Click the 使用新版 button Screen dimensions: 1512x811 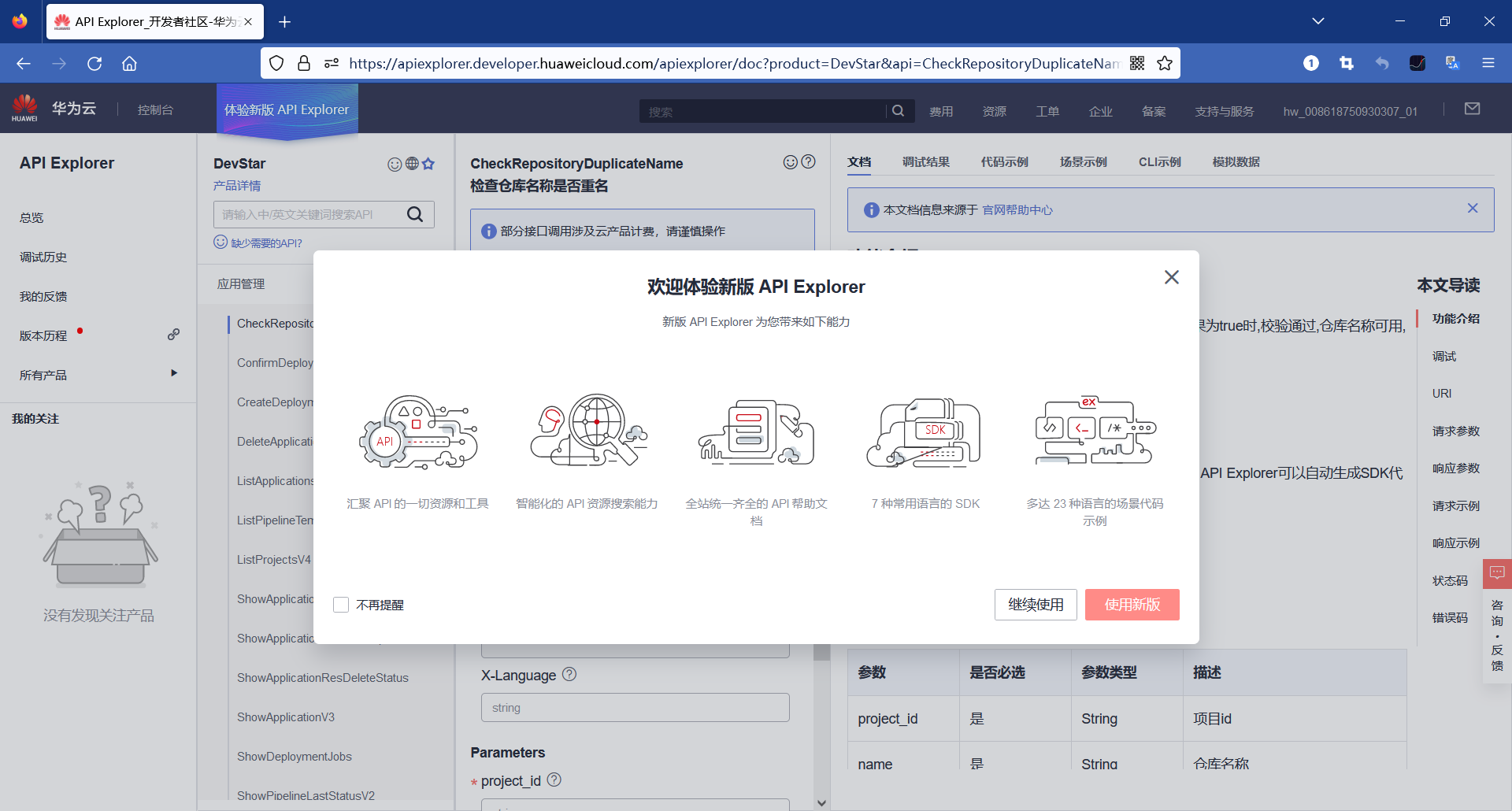point(1132,604)
